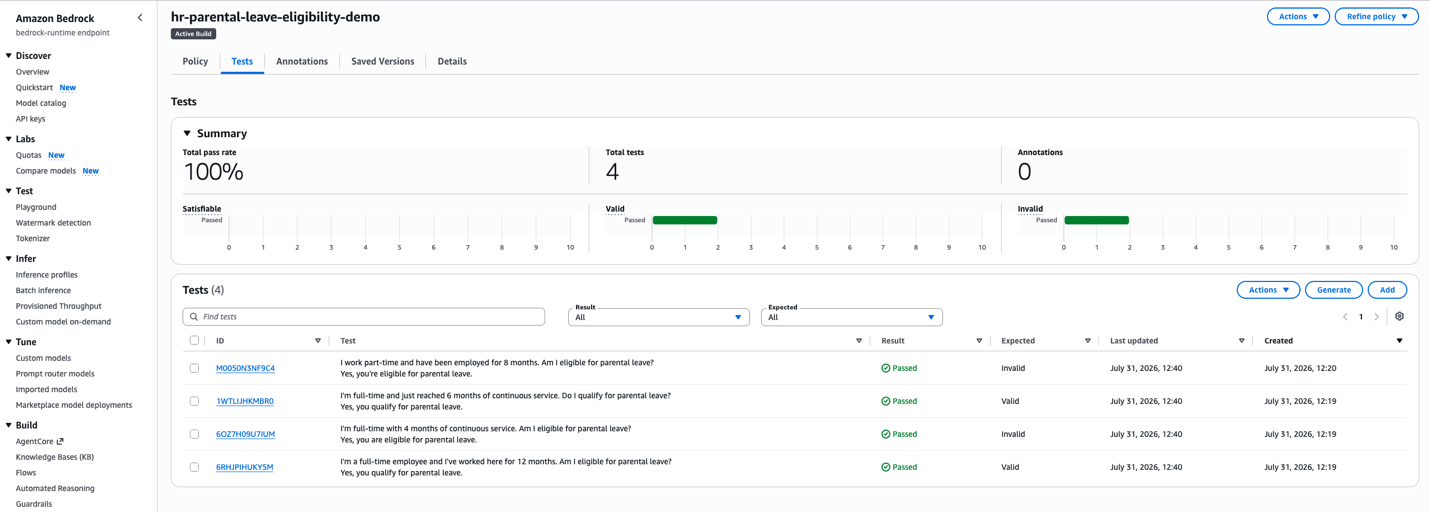
Task: Open Playground in the sidebar
Action: [x=36, y=207]
